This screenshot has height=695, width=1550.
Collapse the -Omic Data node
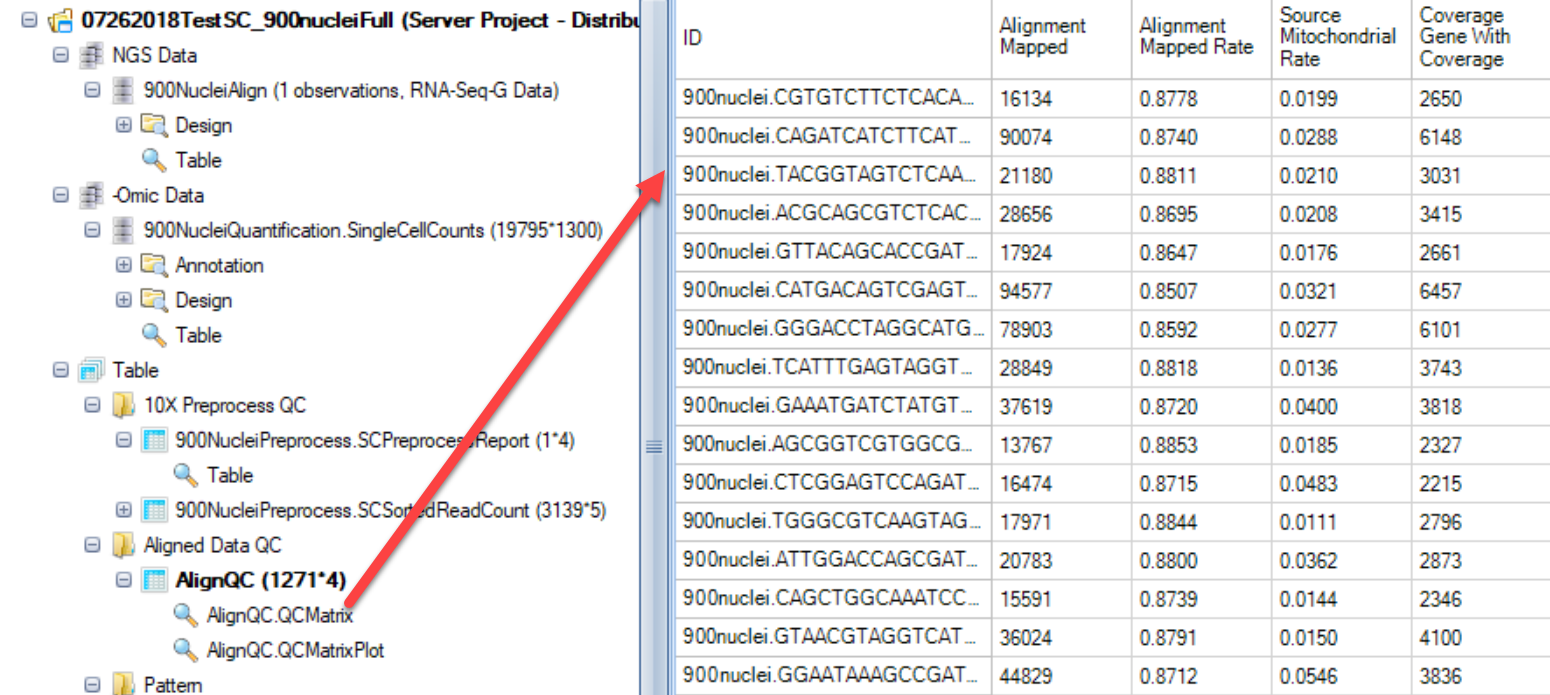click(x=60, y=195)
